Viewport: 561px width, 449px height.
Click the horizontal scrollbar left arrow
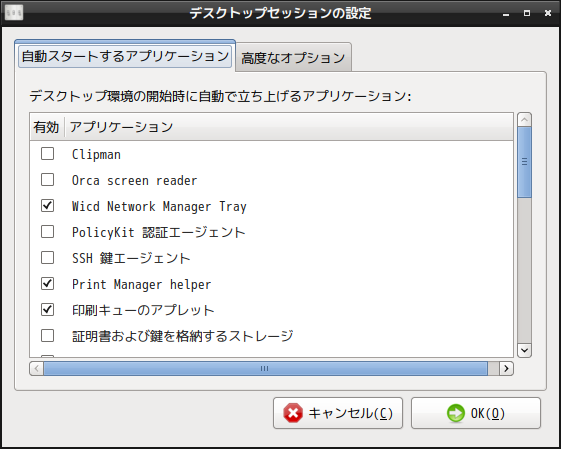tap(36, 369)
